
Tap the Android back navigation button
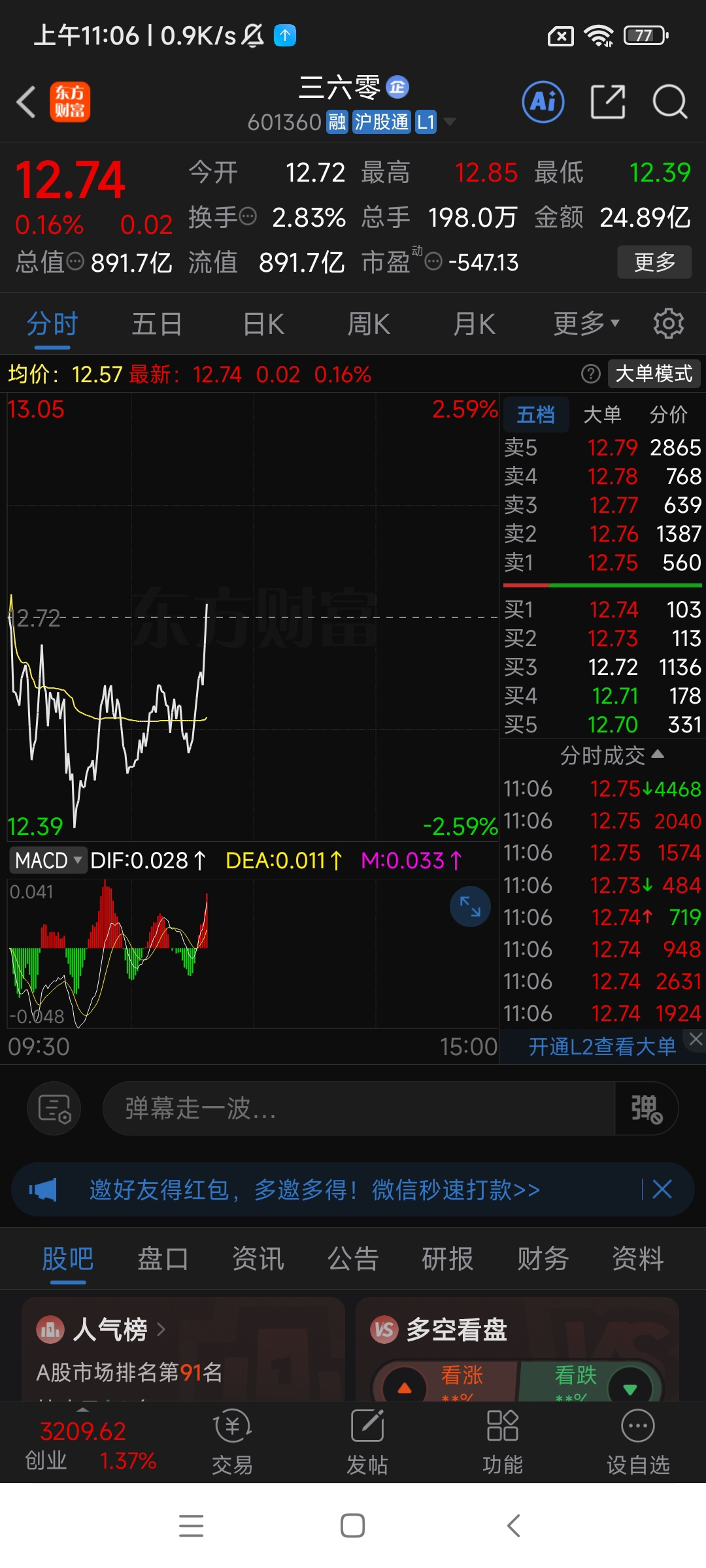(x=514, y=1526)
